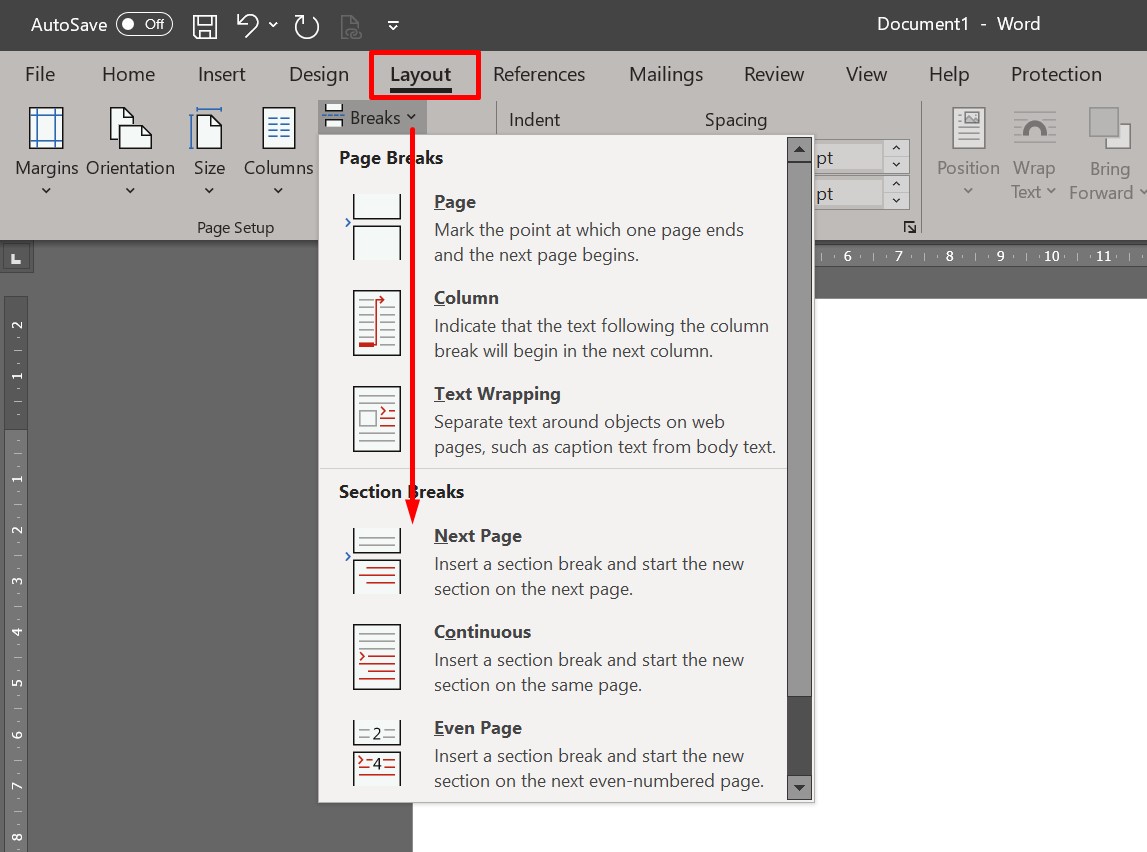Click the menu scrollbar down arrow
Screen dimensions: 1147x852
pos(799,788)
